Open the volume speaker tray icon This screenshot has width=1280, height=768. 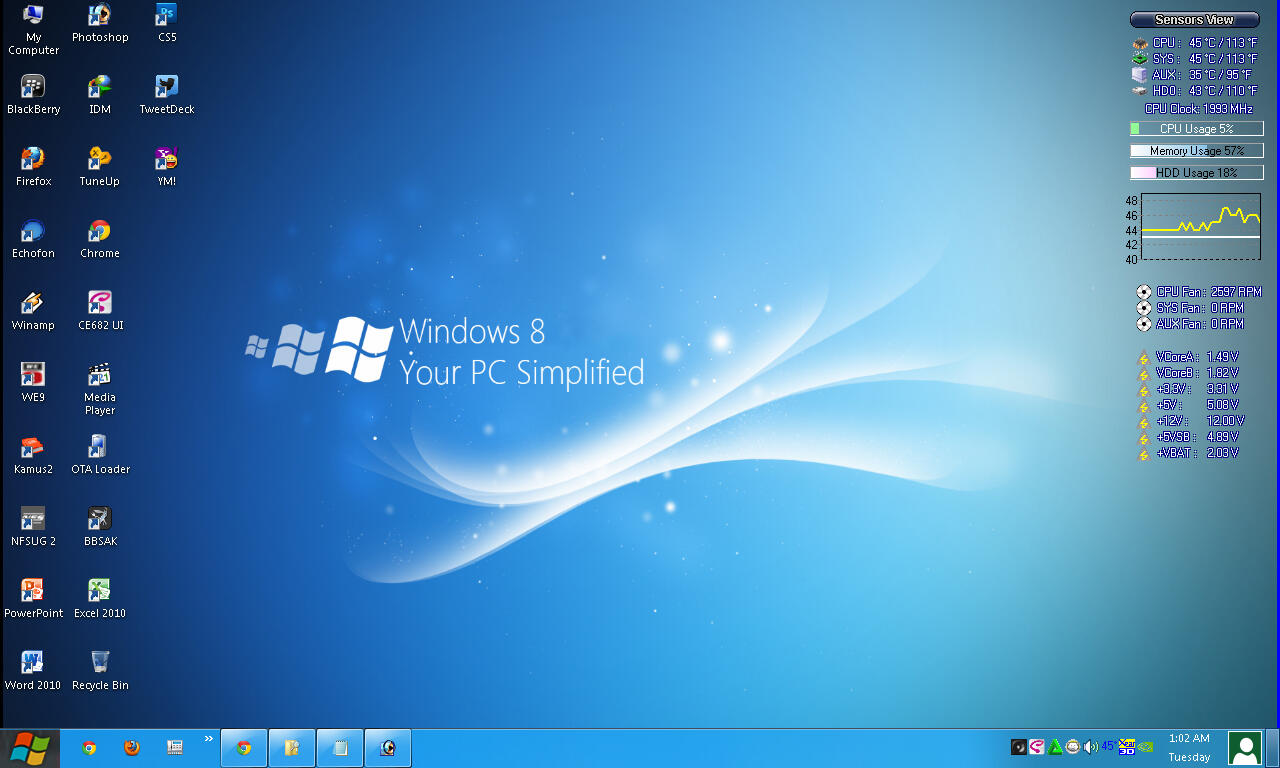click(1091, 747)
